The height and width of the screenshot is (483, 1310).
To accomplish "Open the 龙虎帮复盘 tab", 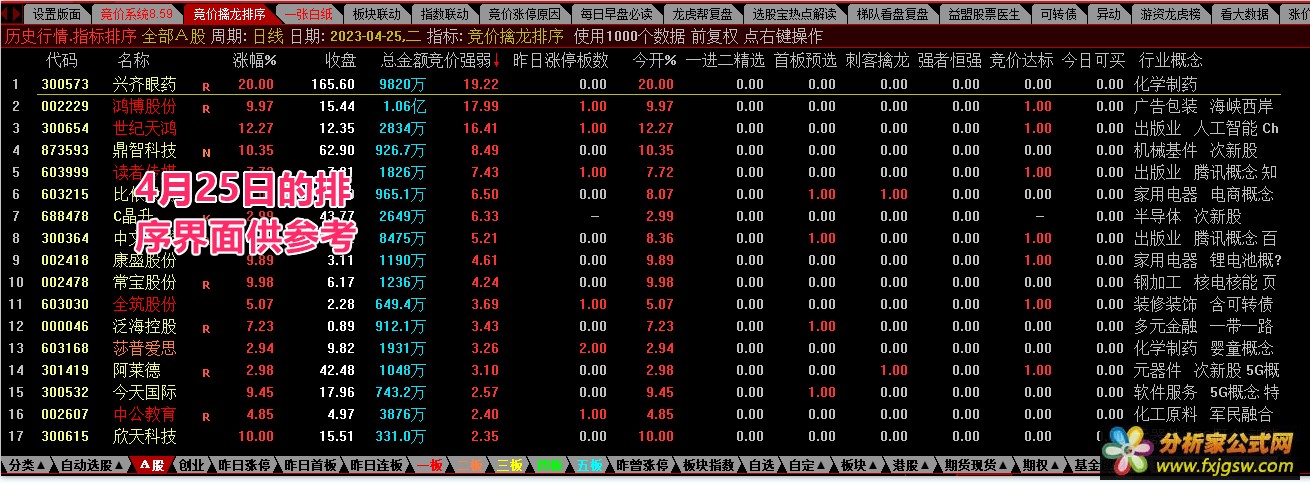I will tap(702, 14).
